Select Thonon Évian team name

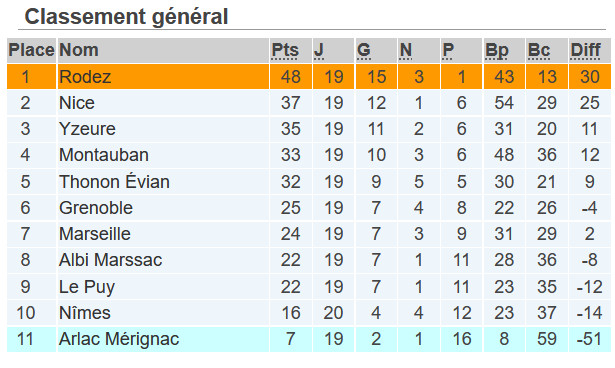[x=114, y=182]
